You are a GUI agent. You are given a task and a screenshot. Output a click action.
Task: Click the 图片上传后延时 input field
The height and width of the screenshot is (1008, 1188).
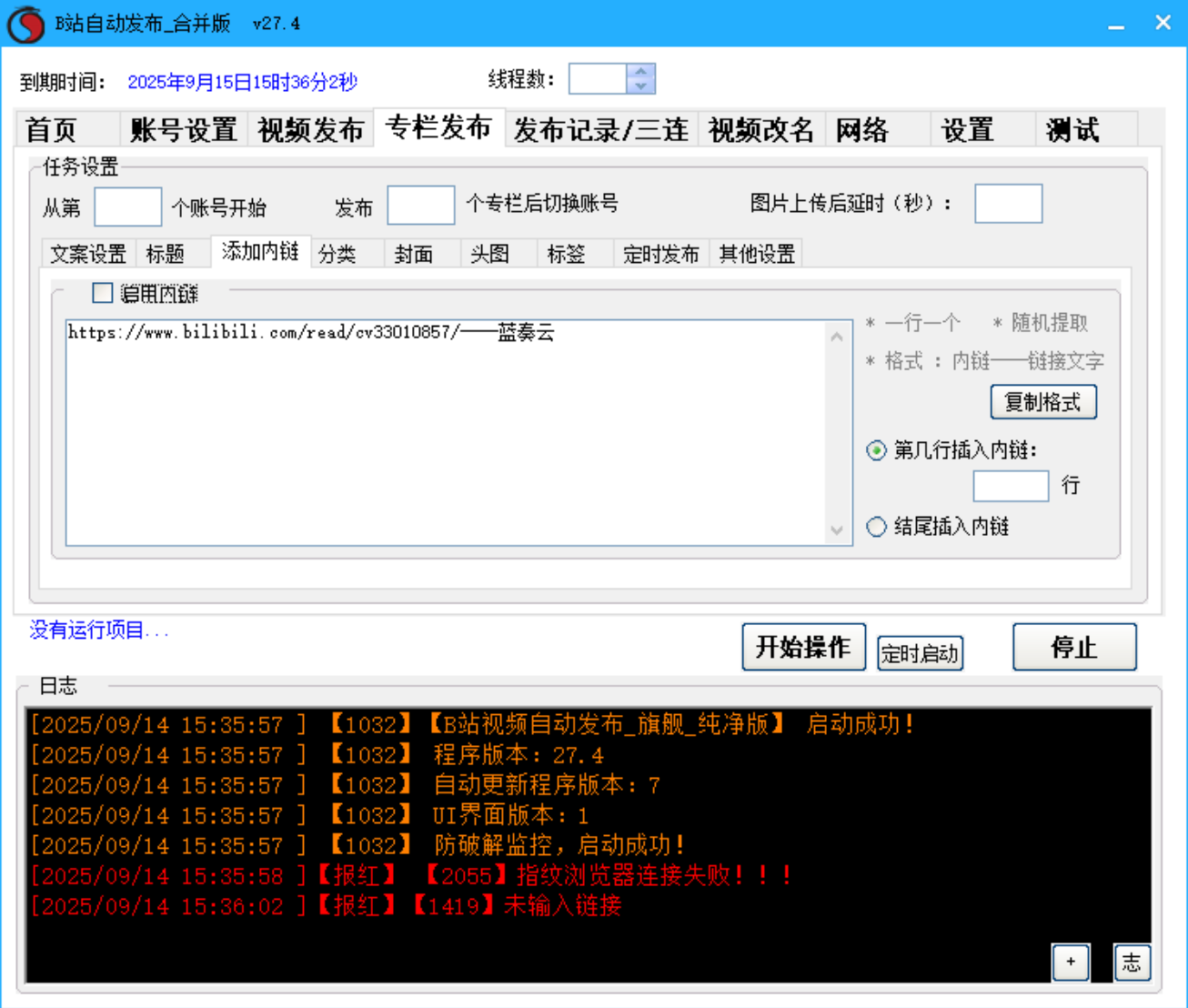click(x=1007, y=204)
